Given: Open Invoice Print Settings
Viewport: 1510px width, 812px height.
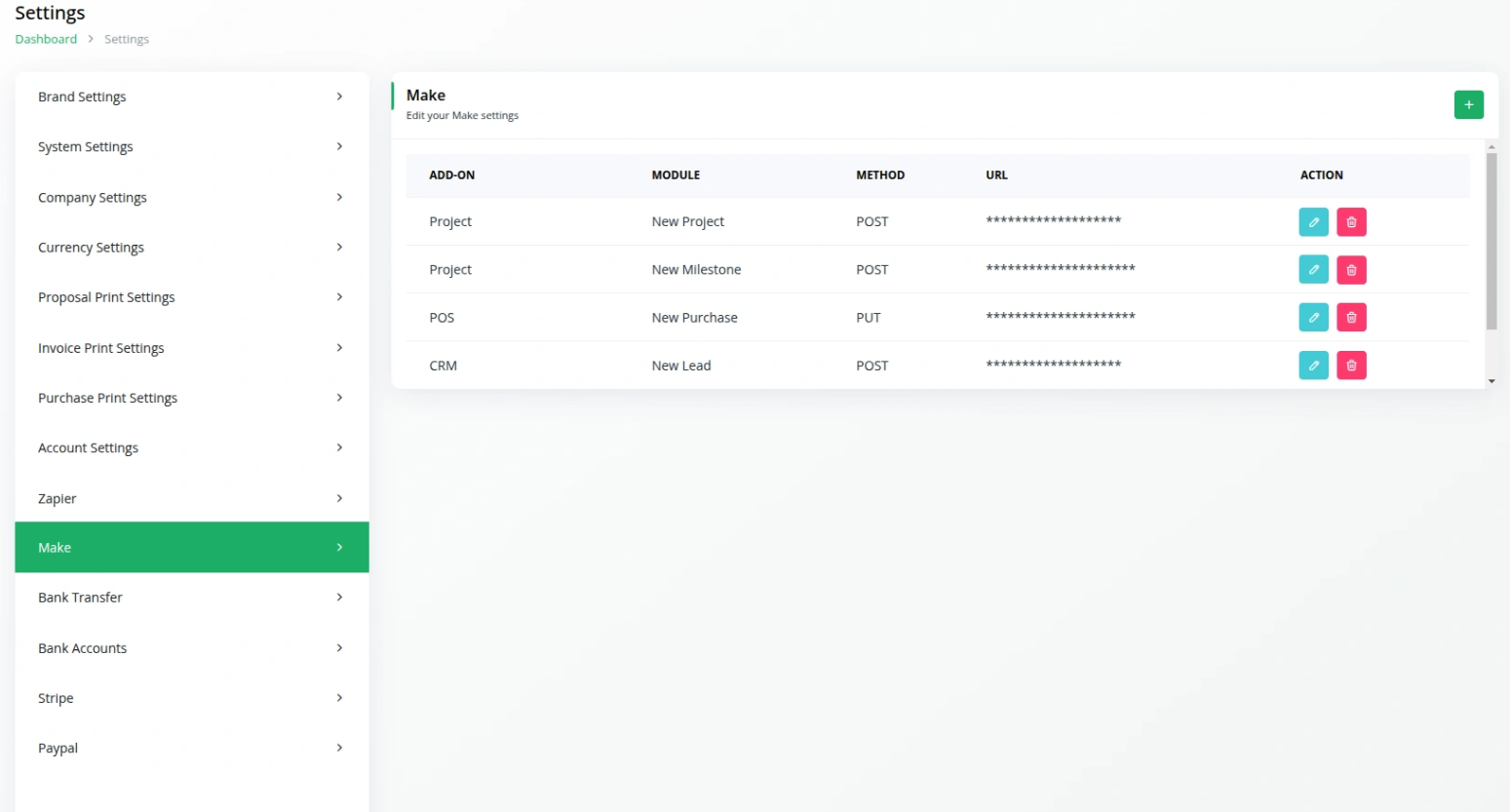Looking at the screenshot, I should click(192, 348).
